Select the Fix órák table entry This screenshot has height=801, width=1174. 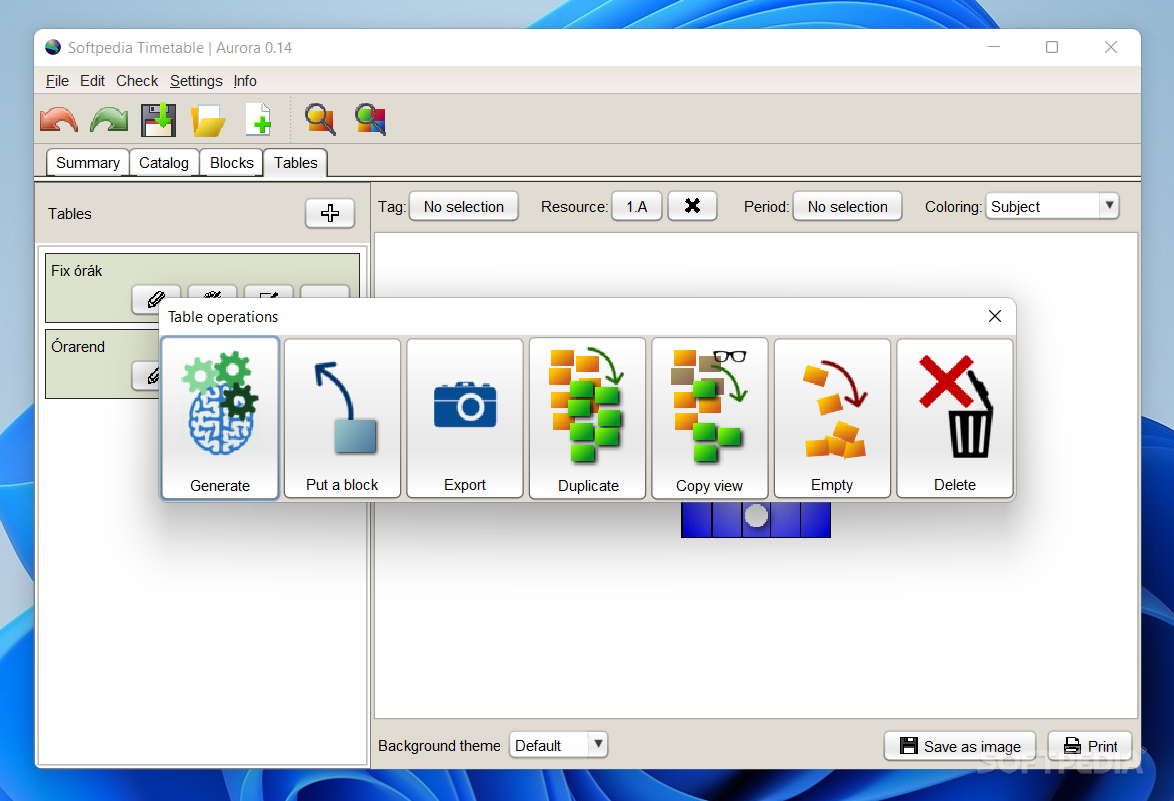(202, 287)
